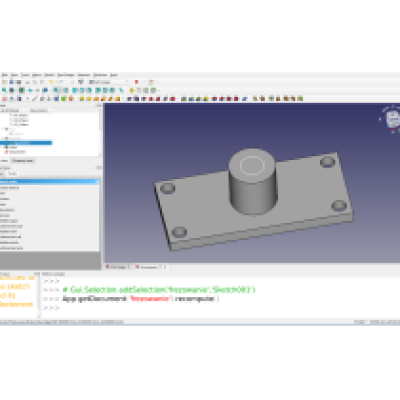This screenshot has width=400, height=400.
Task: Click the model tree vertical scrollbar
Action: [x=100, y=133]
